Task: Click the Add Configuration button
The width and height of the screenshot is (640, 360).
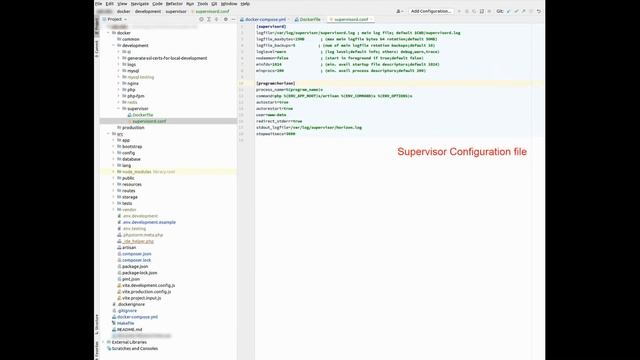Action: [x=431, y=11]
